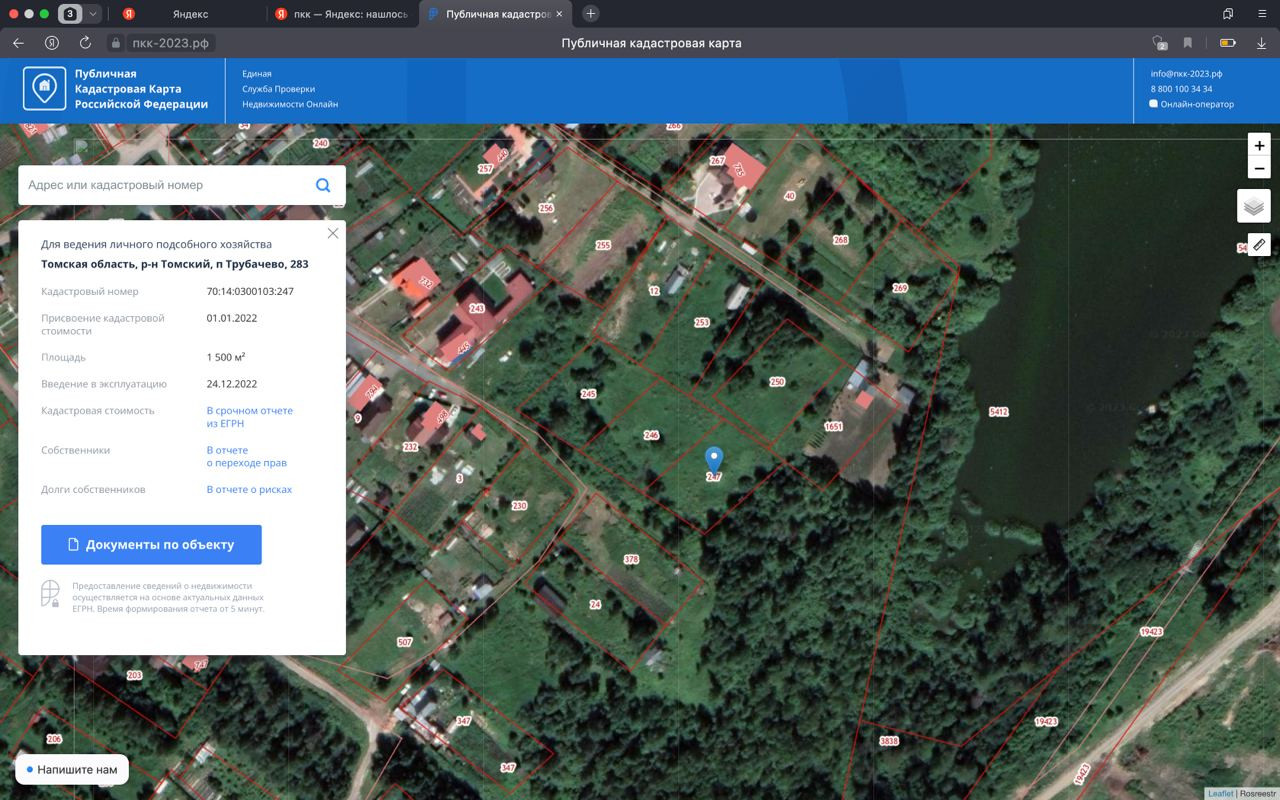The image size is (1280, 800).
Task: Select parcel 253 on the map
Action: (701, 323)
